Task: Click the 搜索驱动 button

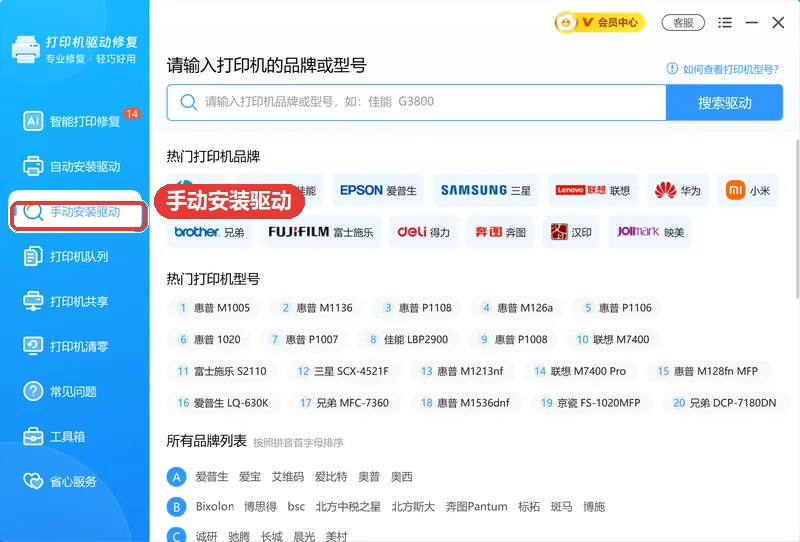Action: (724, 103)
